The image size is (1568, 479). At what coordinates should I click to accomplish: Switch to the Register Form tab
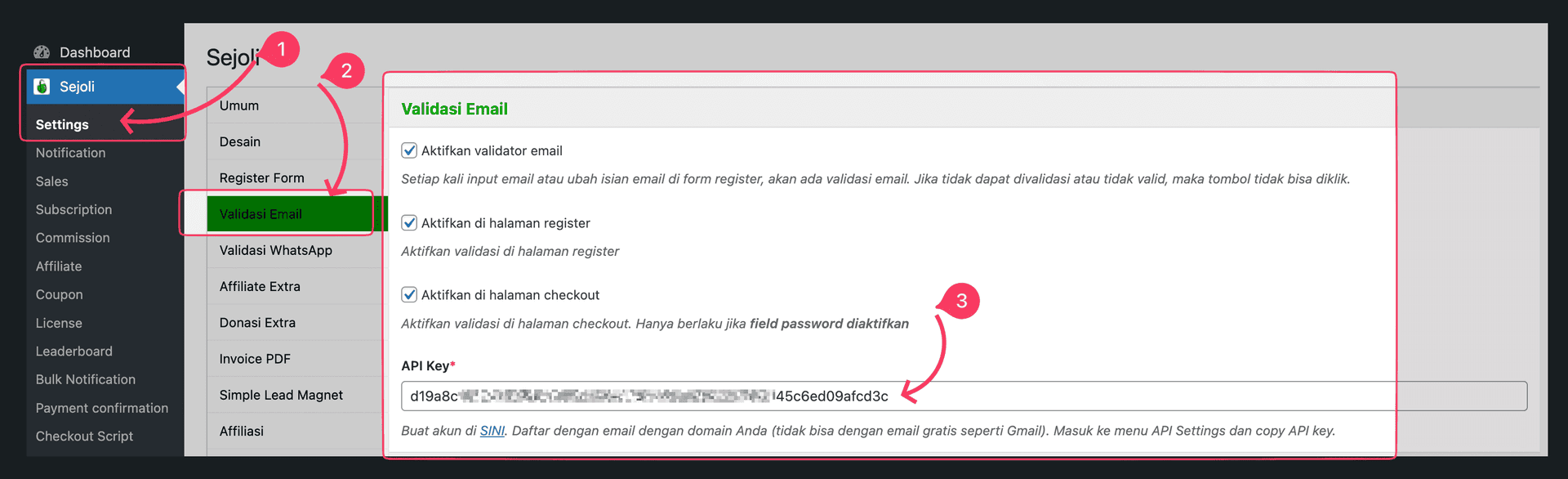[x=295, y=178]
